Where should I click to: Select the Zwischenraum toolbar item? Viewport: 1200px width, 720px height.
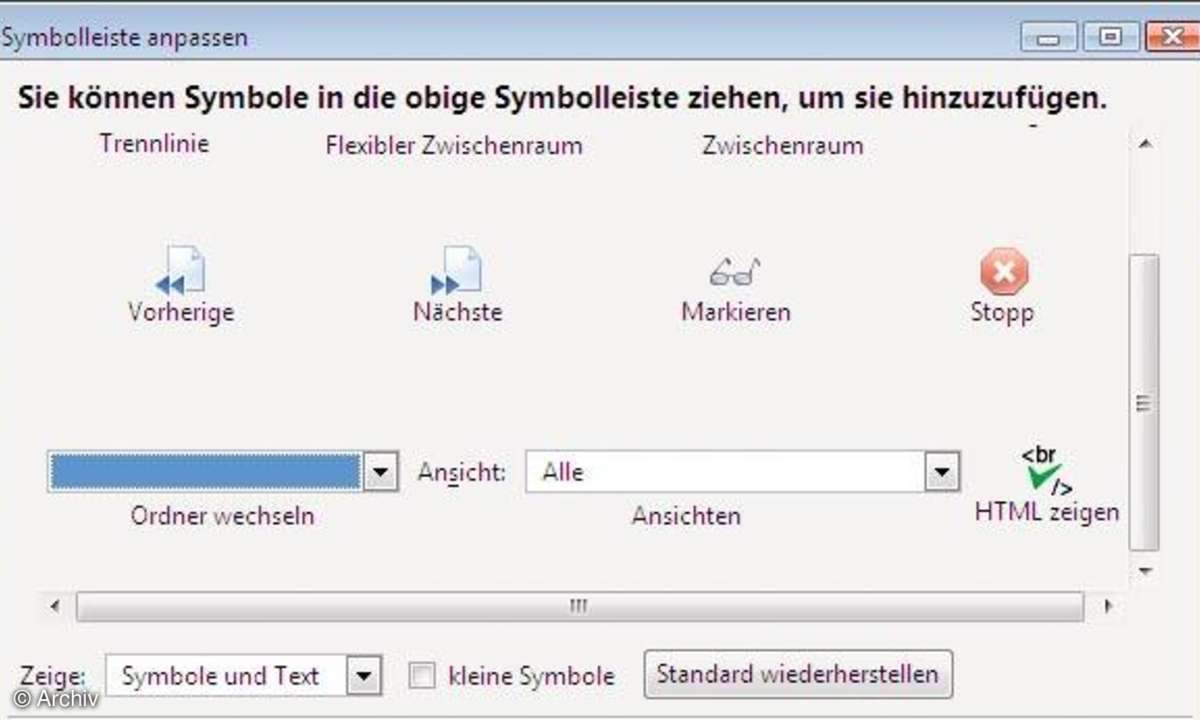click(782, 146)
